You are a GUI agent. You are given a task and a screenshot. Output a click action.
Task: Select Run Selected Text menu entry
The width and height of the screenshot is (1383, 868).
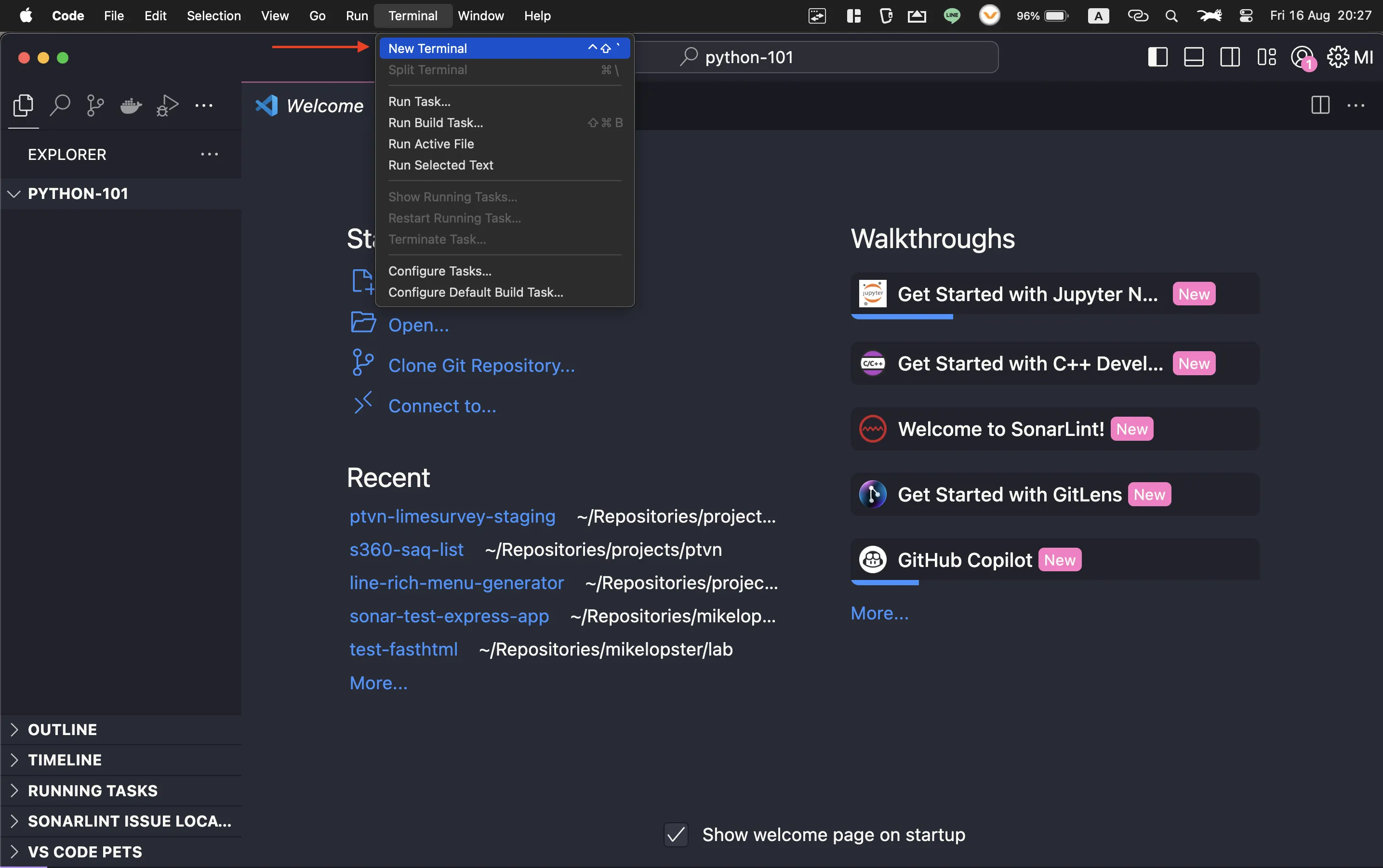point(504,165)
